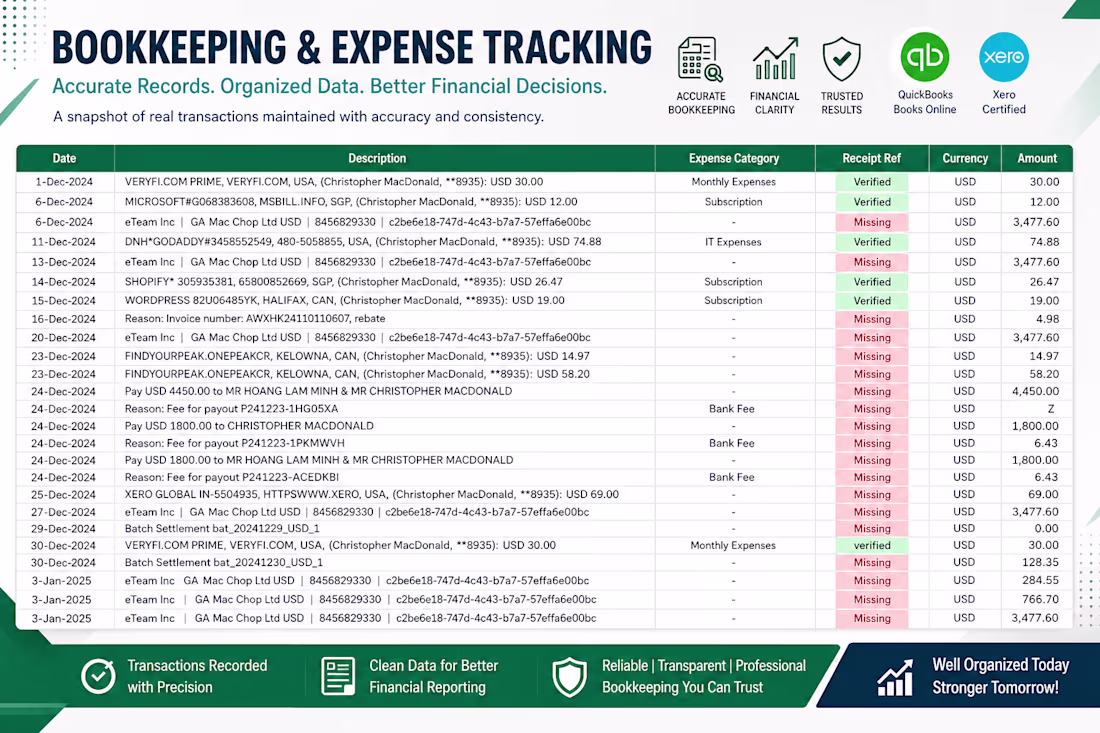The width and height of the screenshot is (1100, 733).
Task: Select the Fee for payout P241223-1PKMWVH description
Action: pos(234,443)
